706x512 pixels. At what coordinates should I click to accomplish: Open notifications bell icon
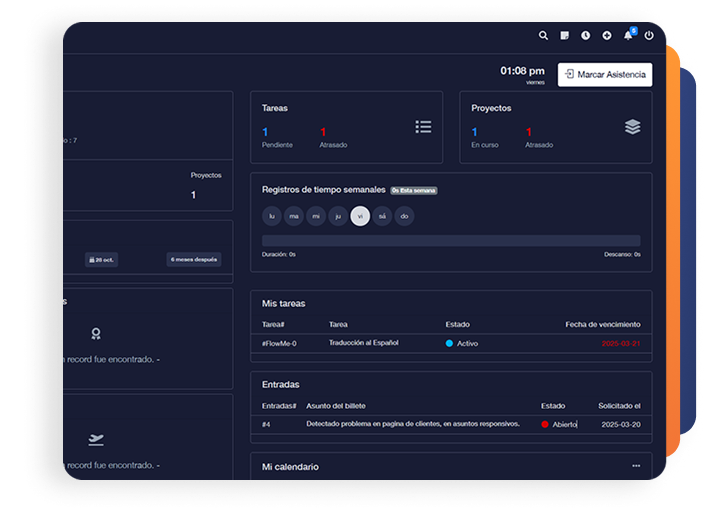[x=628, y=36]
